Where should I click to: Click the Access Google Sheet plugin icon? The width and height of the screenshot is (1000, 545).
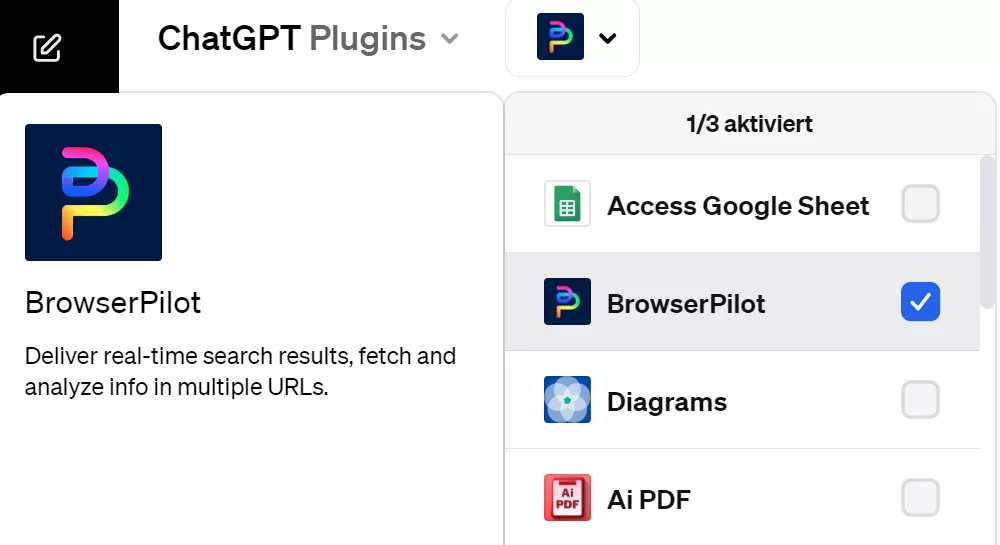(567, 204)
